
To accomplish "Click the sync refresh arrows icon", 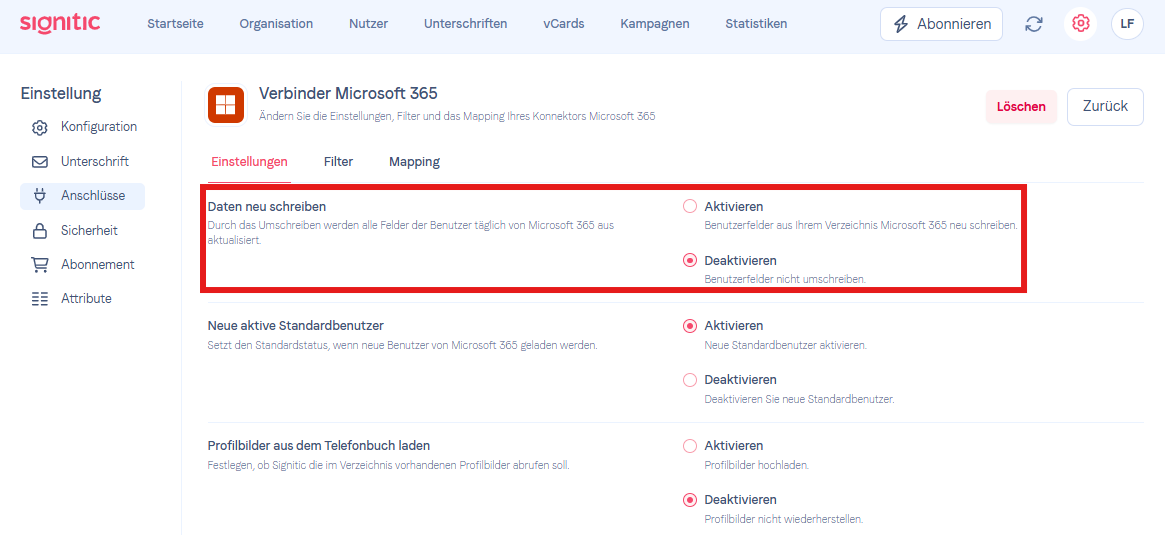I will [1033, 24].
